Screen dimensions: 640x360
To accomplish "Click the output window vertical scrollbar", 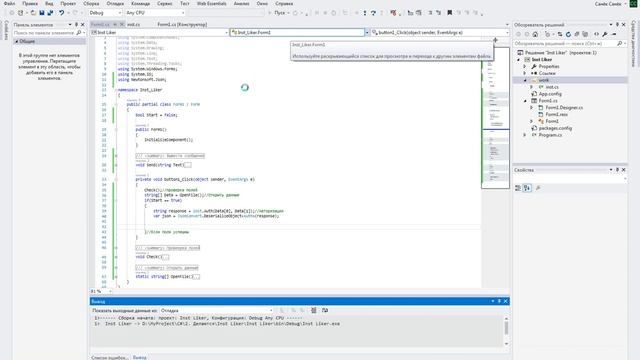I will 506,331.
